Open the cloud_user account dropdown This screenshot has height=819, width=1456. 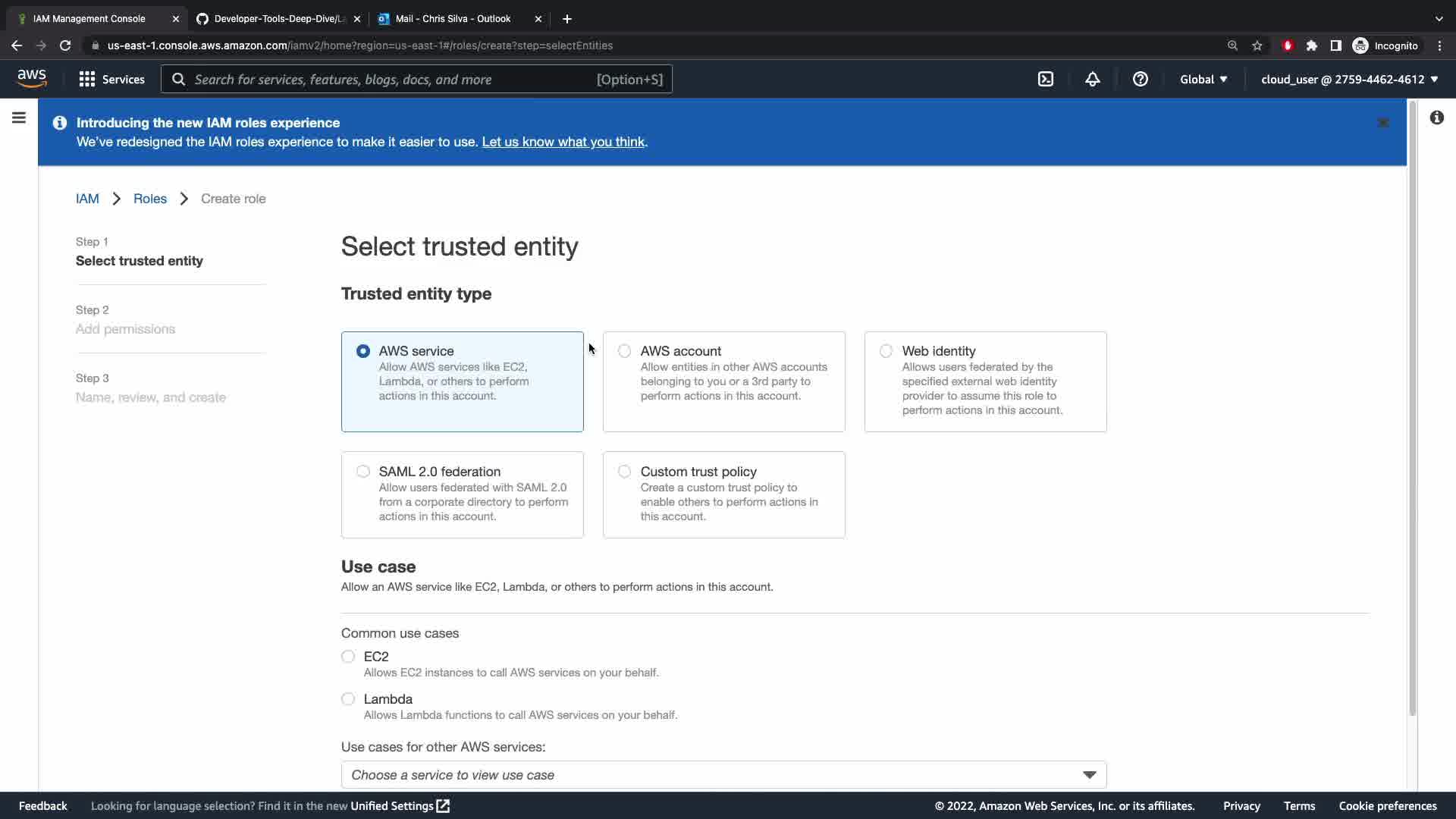pos(1349,80)
